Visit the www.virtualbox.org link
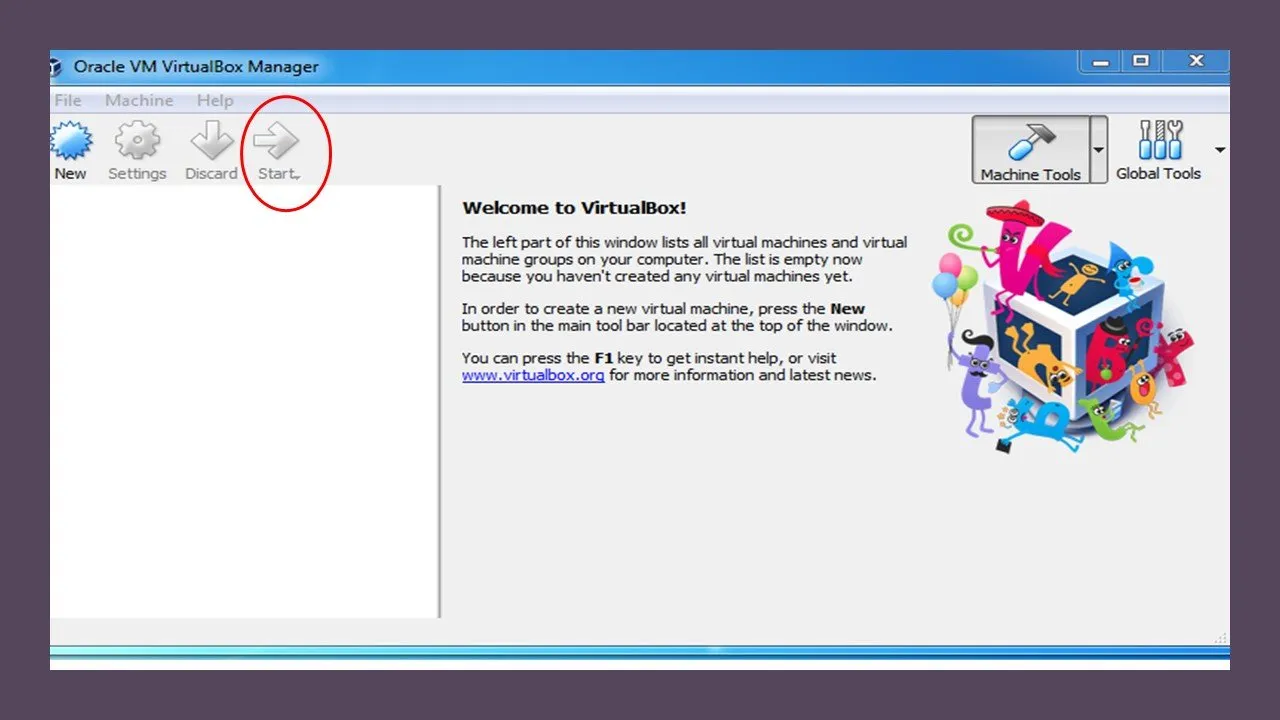 tap(533, 375)
